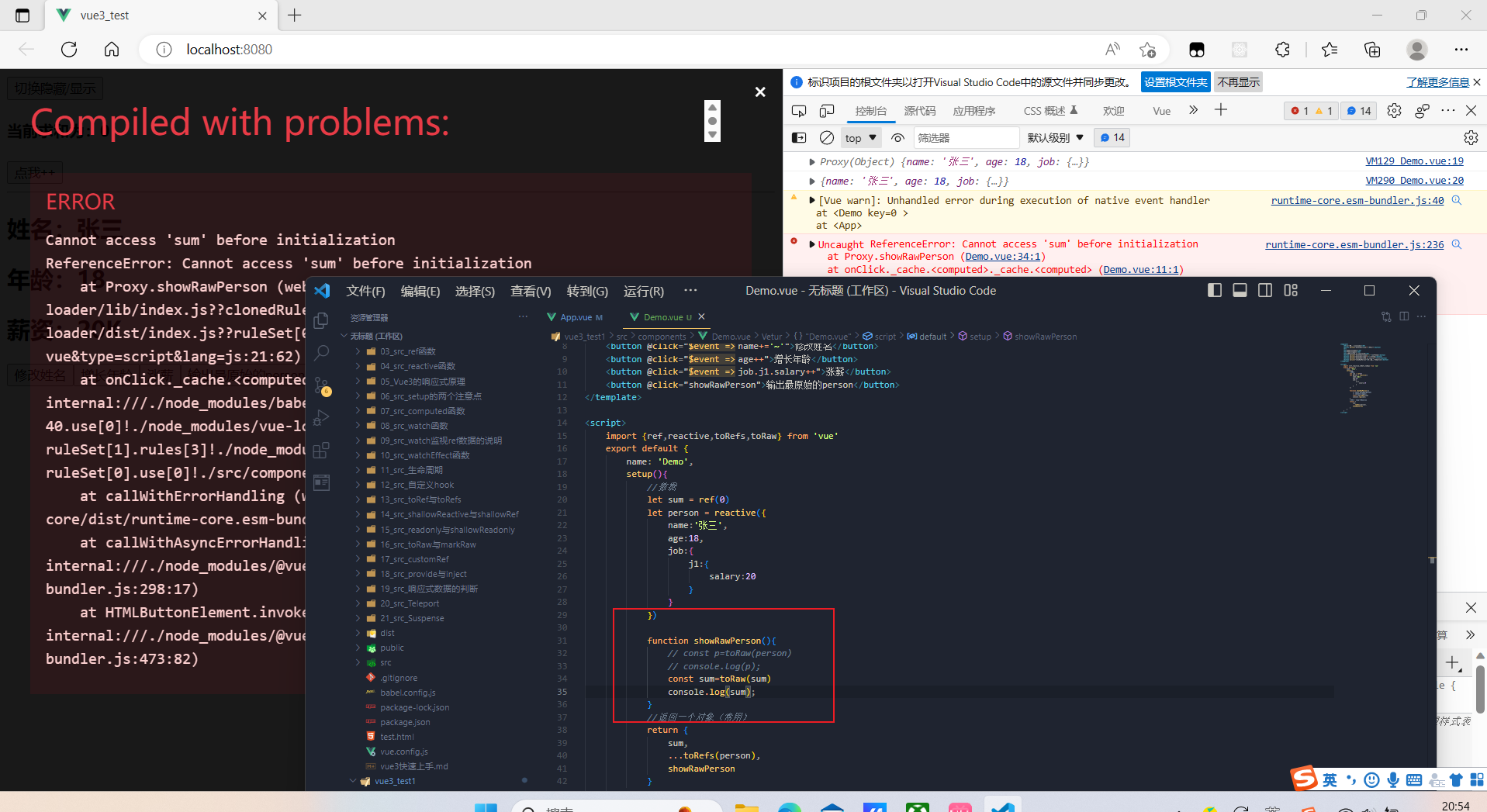Image resolution: width=1487 pixels, height=812 pixels.
Task: Open VS Code 编辑(E) menu
Action: click(420, 291)
